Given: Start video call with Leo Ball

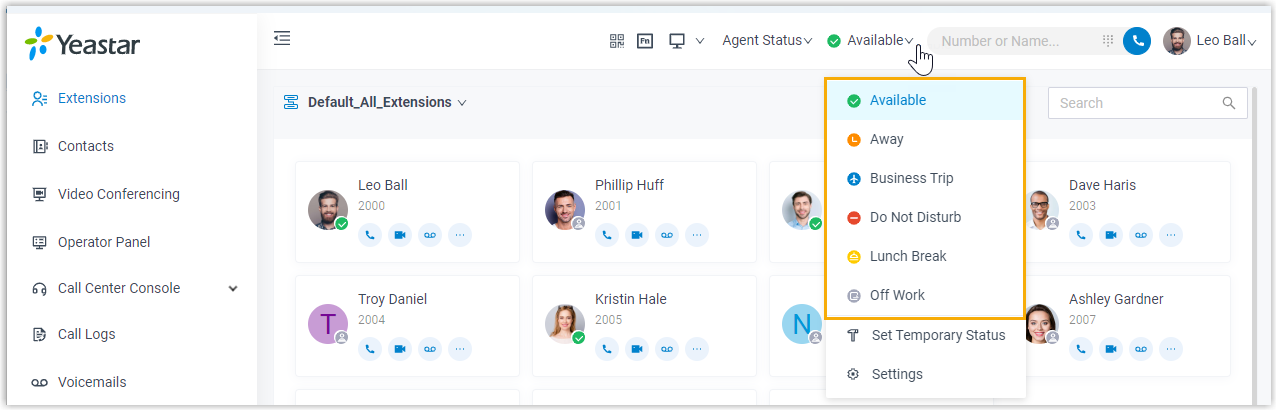Looking at the screenshot, I should pyautogui.click(x=400, y=235).
